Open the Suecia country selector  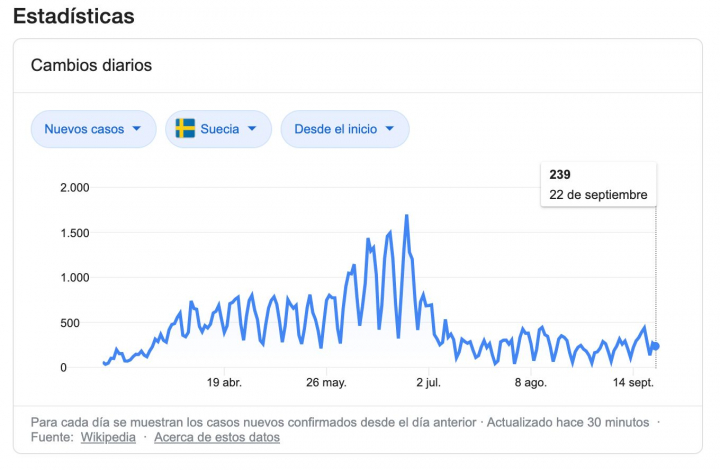coord(218,129)
